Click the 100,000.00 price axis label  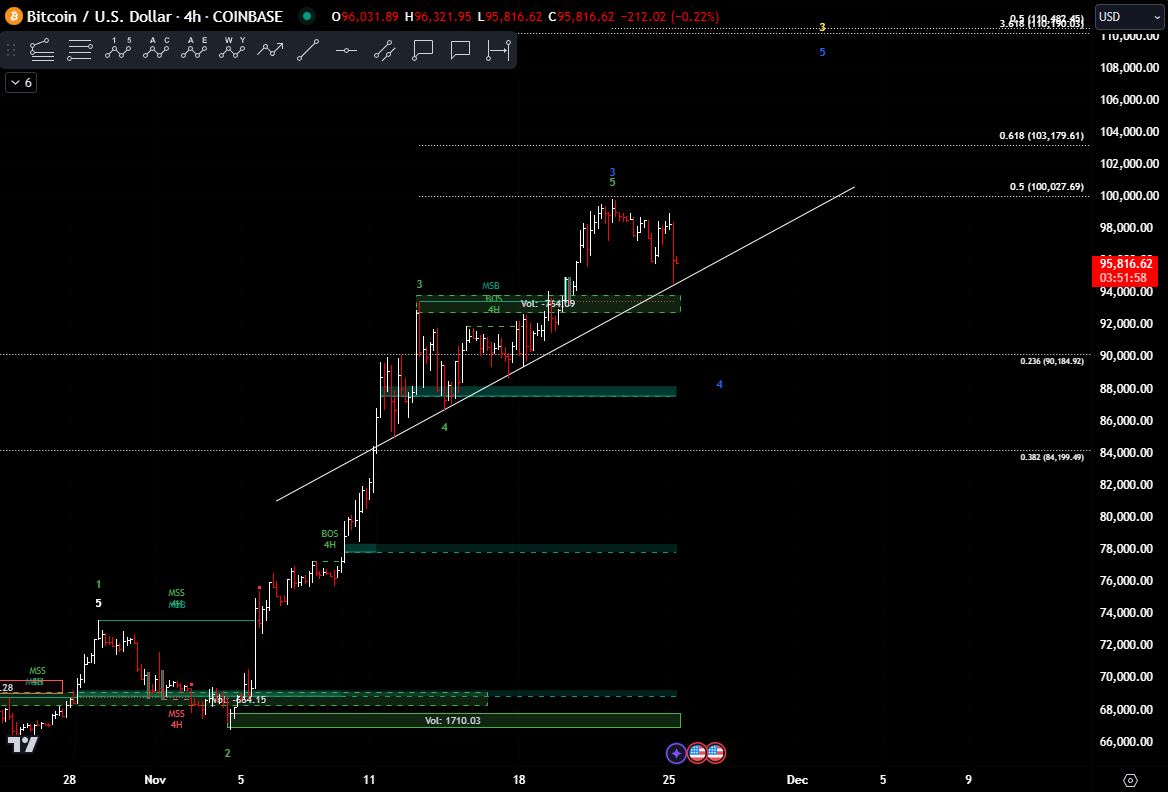pos(1129,196)
